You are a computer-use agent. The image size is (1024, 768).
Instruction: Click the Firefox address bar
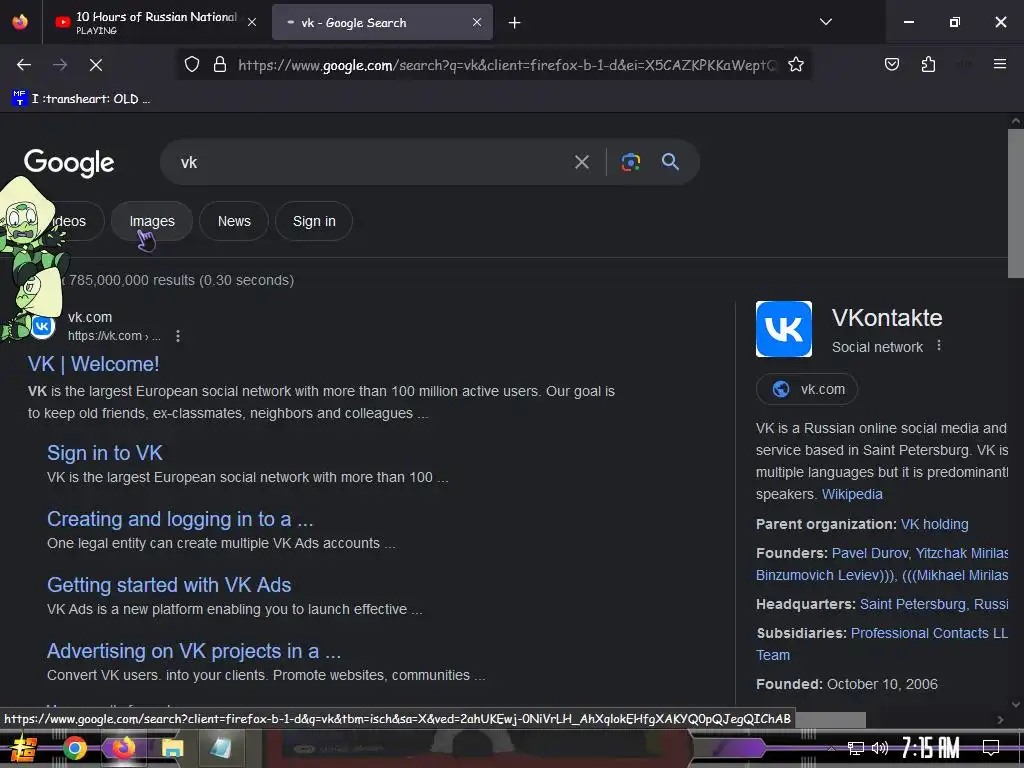click(507, 65)
